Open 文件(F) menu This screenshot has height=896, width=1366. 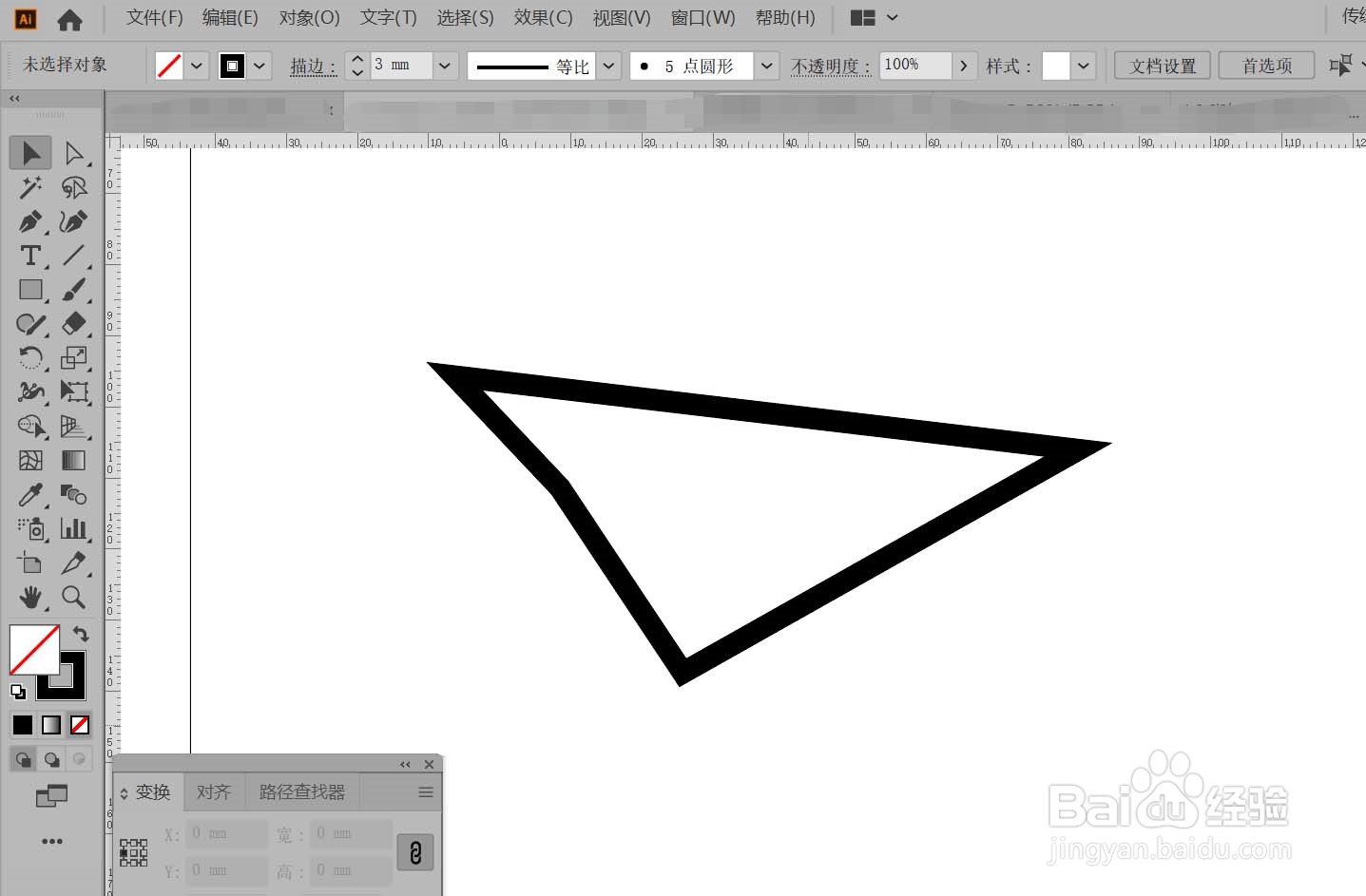point(154,18)
